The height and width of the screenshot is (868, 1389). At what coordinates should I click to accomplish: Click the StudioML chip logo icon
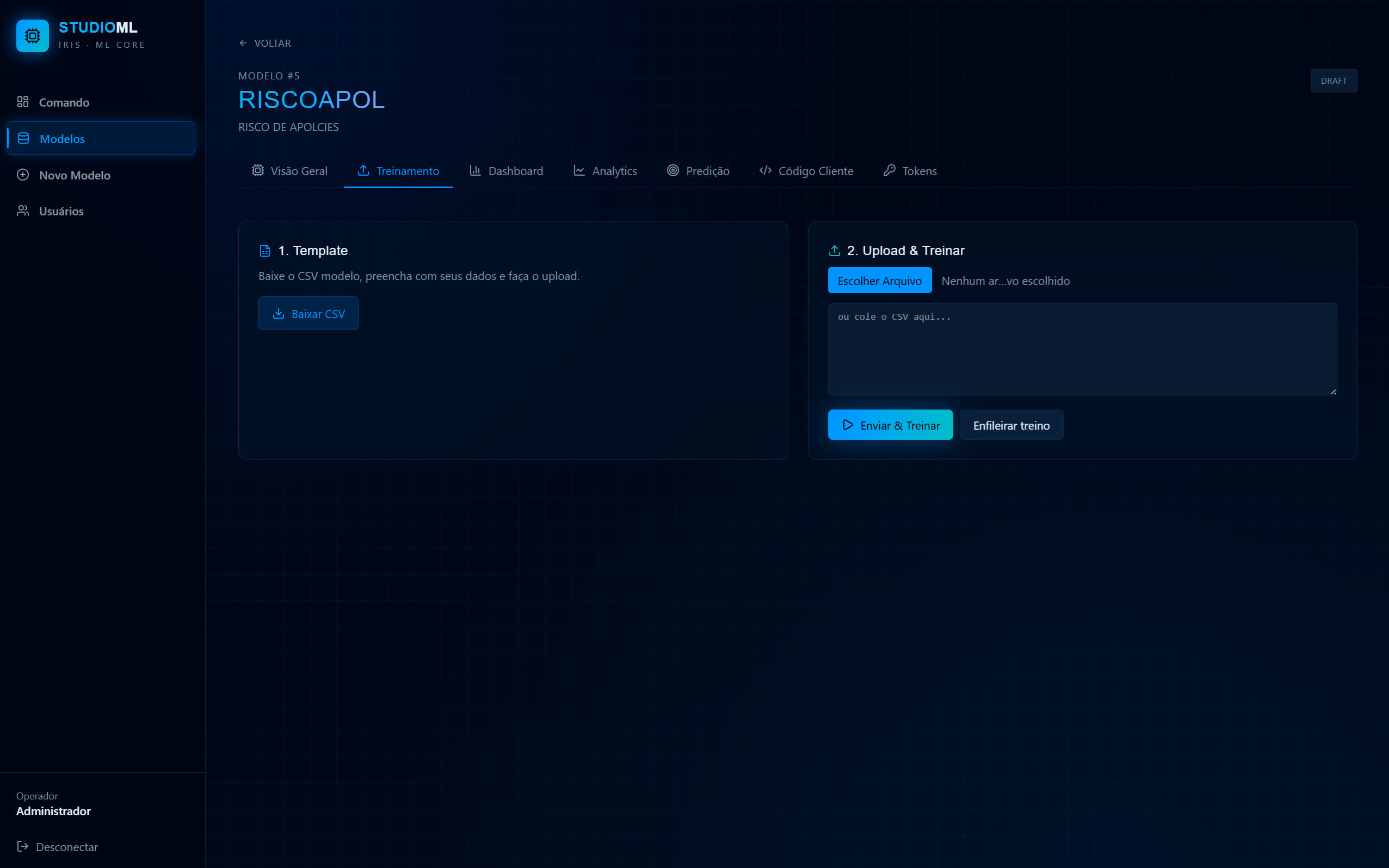click(x=32, y=35)
